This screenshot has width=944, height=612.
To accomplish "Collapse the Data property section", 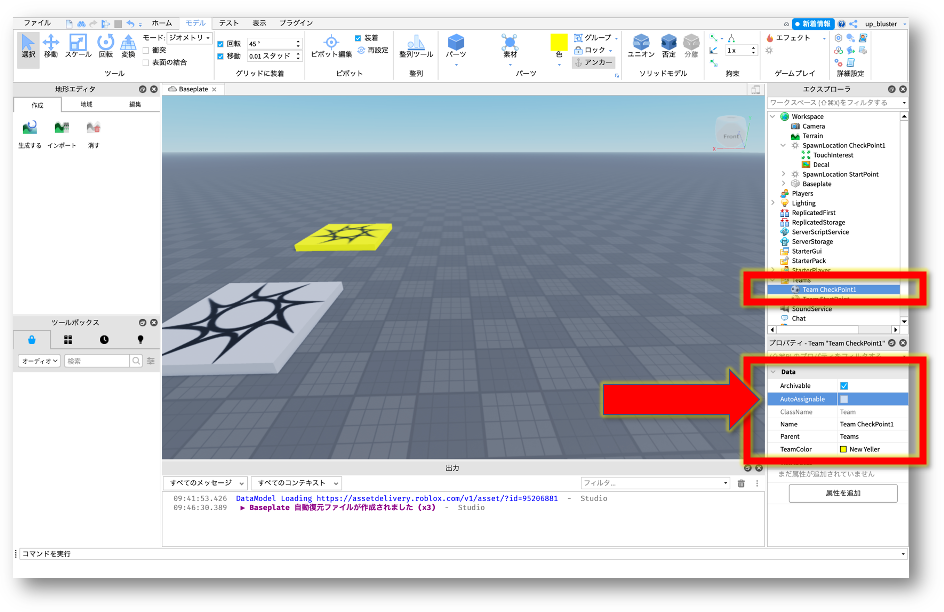I will coord(773,372).
